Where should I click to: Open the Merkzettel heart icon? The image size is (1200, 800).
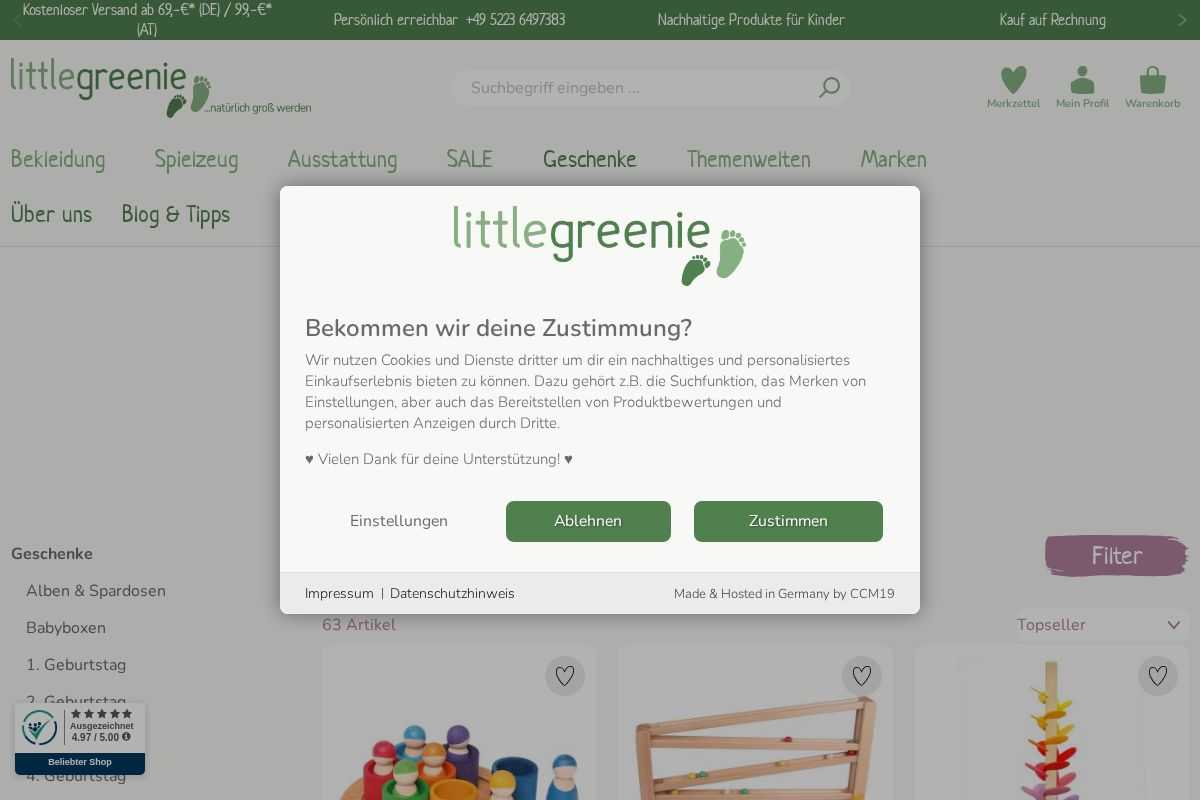click(x=1013, y=80)
